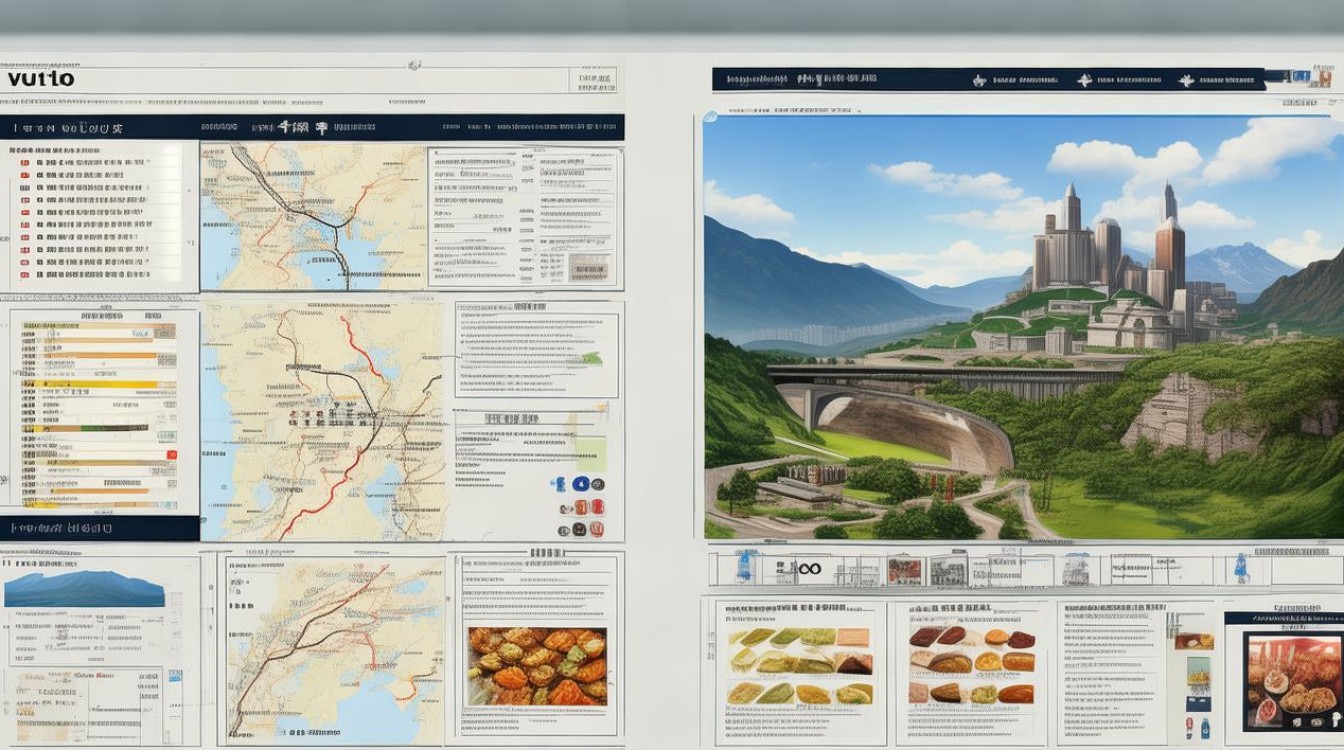This screenshot has height=750, width=1344.
Task: Open the middle map with the red route
Action: [322, 420]
